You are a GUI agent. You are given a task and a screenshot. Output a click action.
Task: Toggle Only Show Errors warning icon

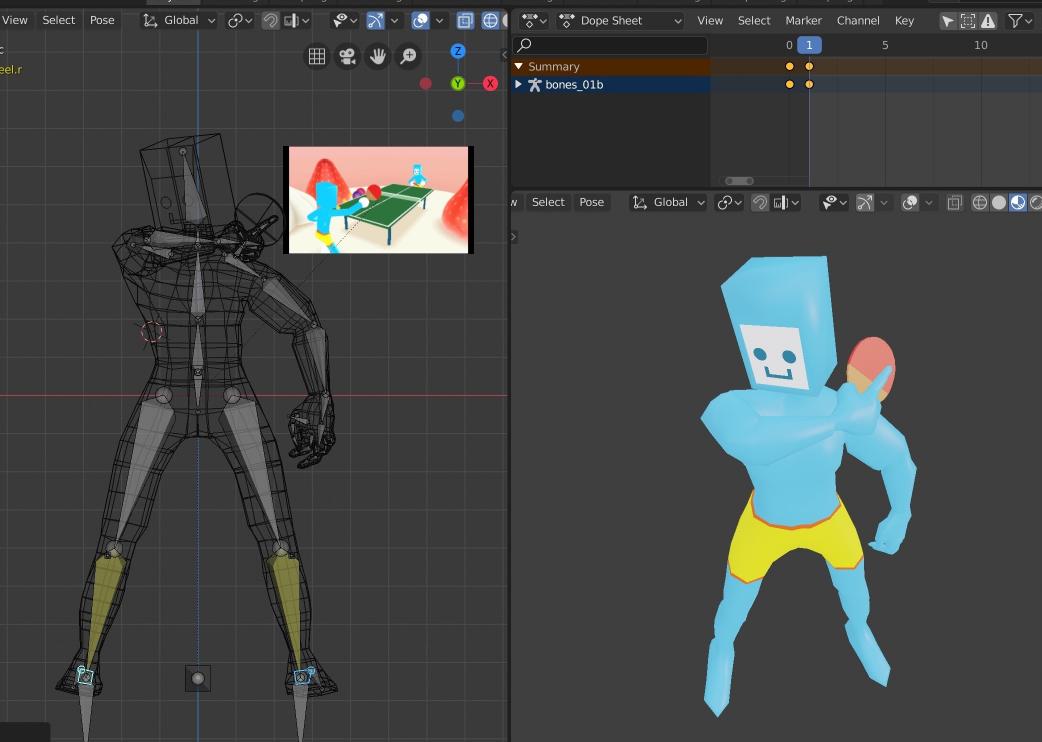coord(988,20)
